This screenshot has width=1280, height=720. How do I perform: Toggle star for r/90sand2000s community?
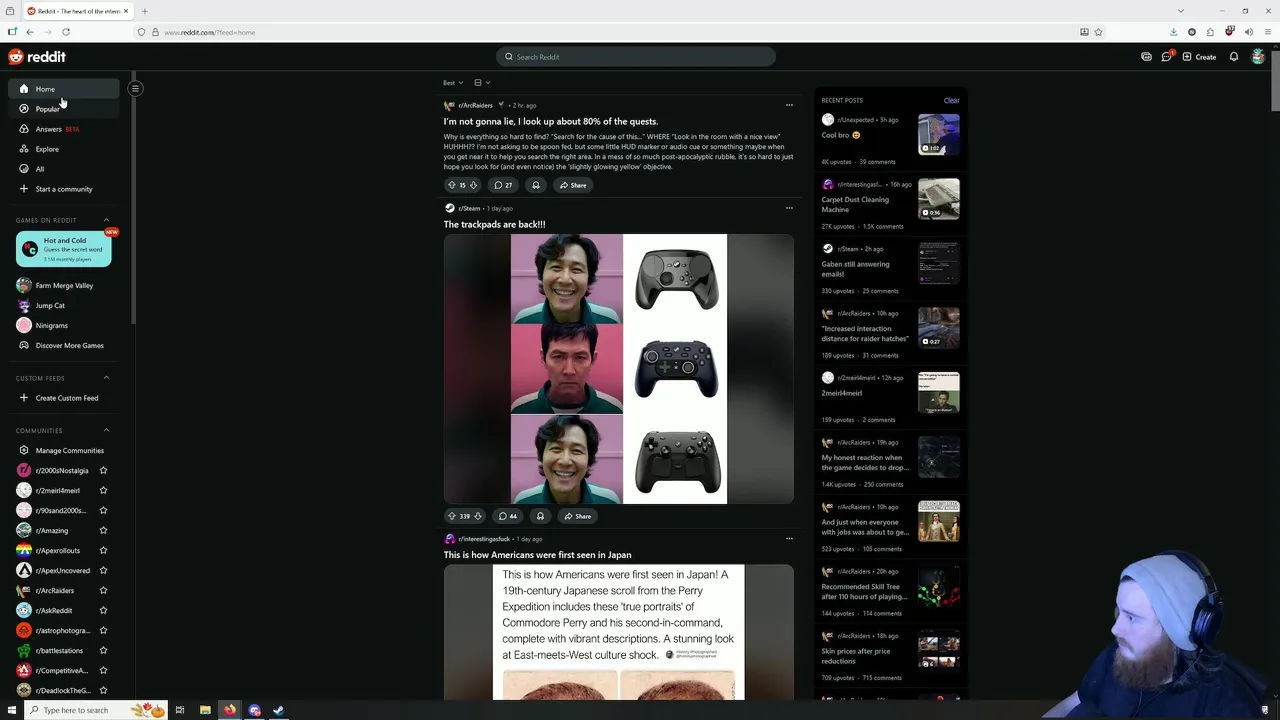103,510
